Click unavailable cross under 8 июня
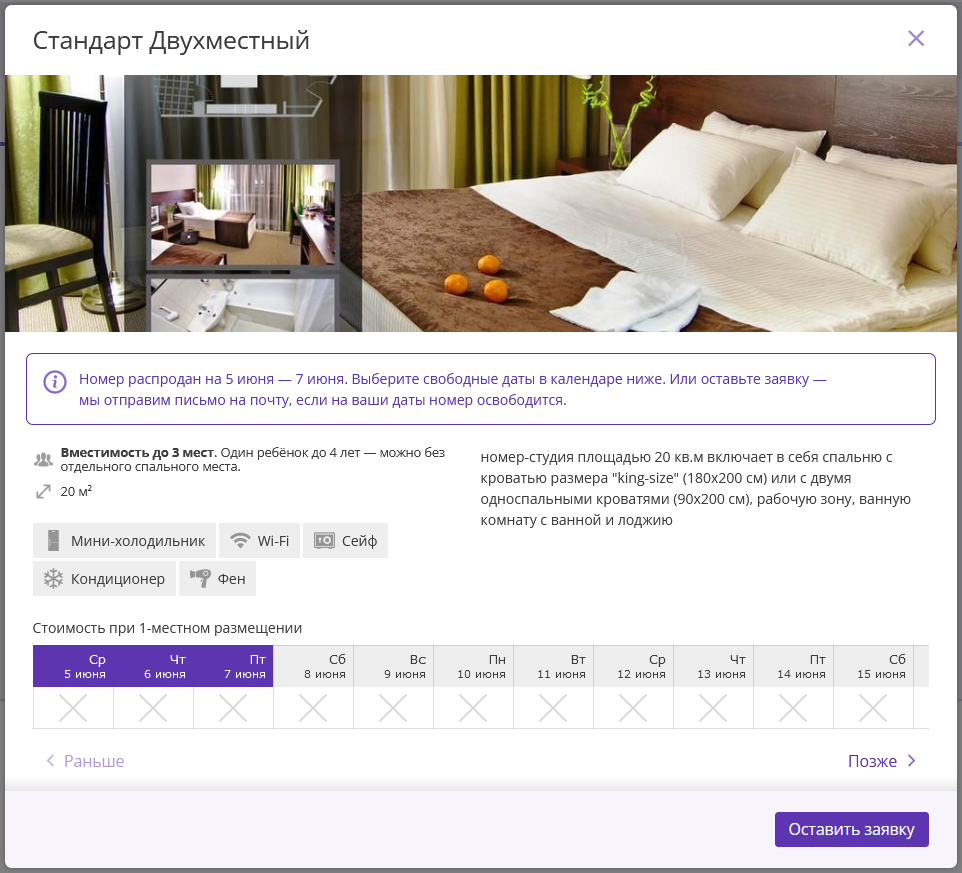This screenshot has width=962, height=873. tap(313, 708)
